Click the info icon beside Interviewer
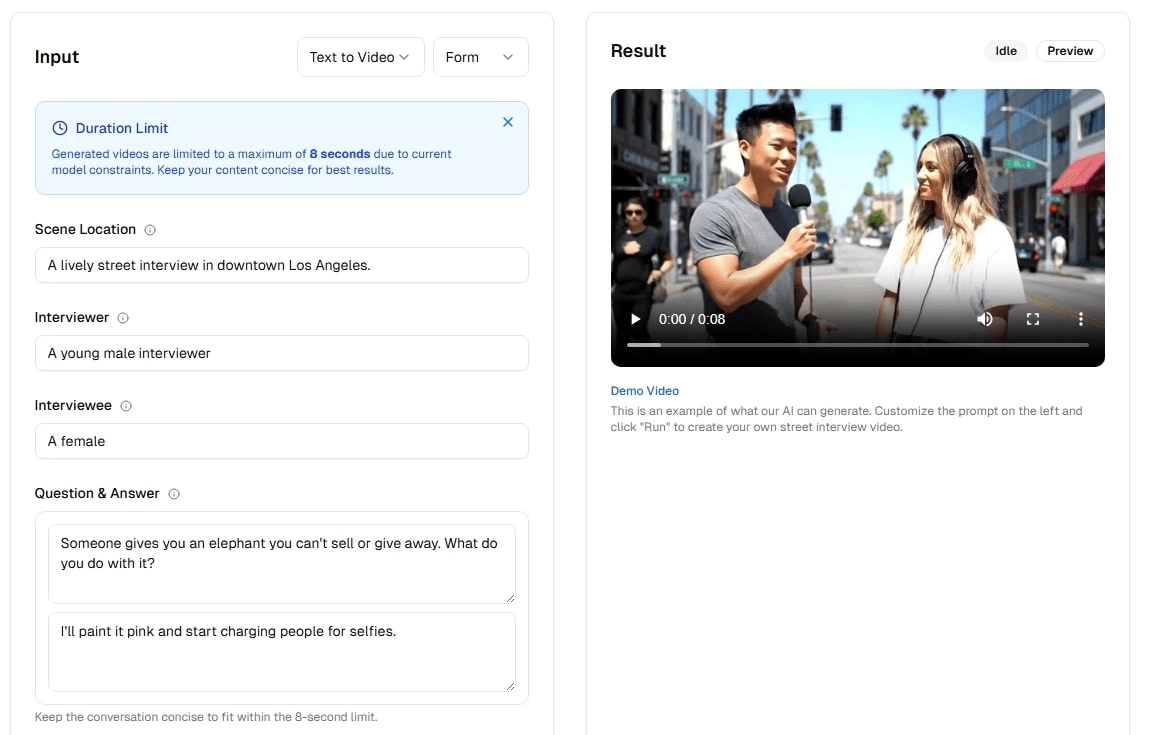This screenshot has height=735, width=1152. (123, 317)
